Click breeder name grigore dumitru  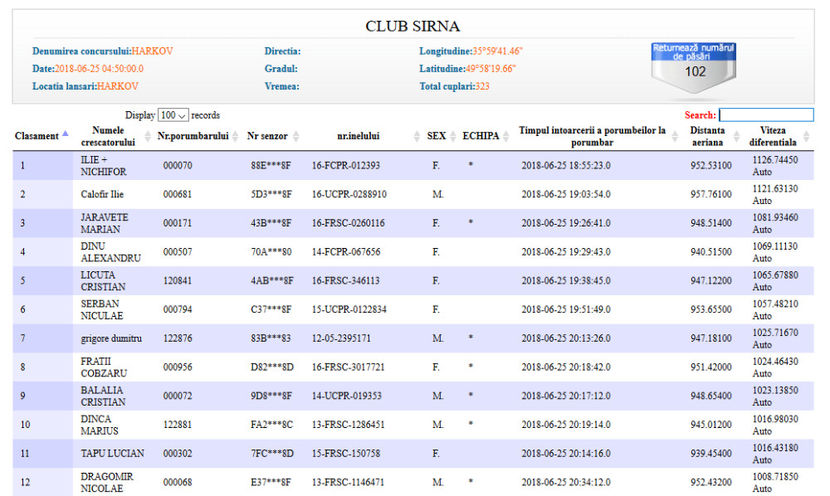pos(110,339)
